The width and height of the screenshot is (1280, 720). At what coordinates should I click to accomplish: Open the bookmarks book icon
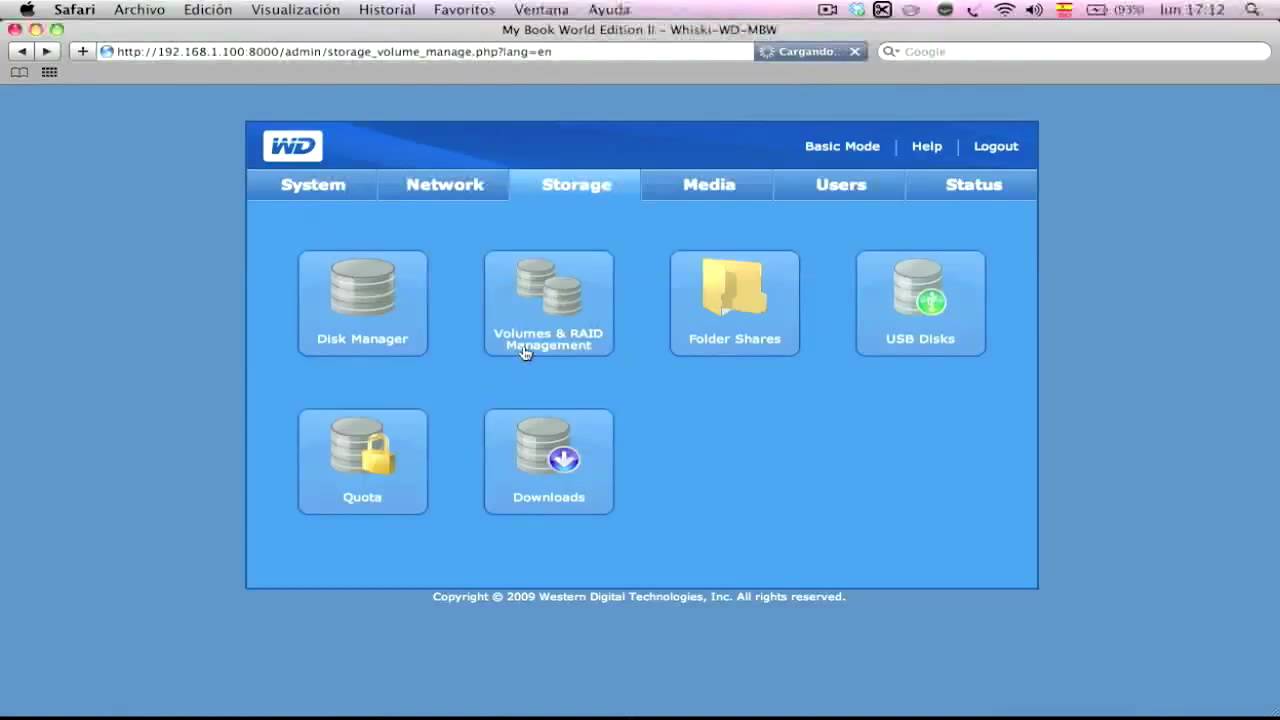tap(19, 72)
